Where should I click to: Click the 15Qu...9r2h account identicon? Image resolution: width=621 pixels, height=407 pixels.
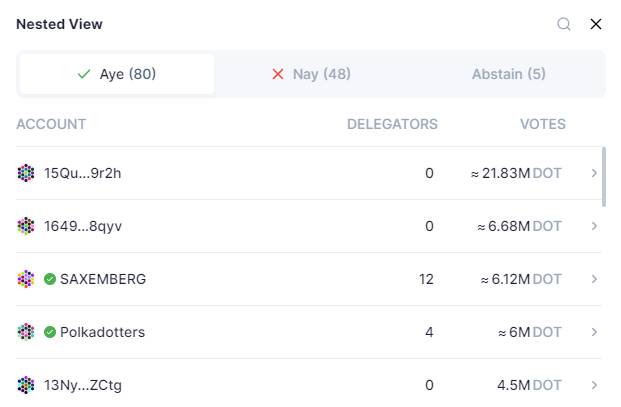pyautogui.click(x=26, y=173)
